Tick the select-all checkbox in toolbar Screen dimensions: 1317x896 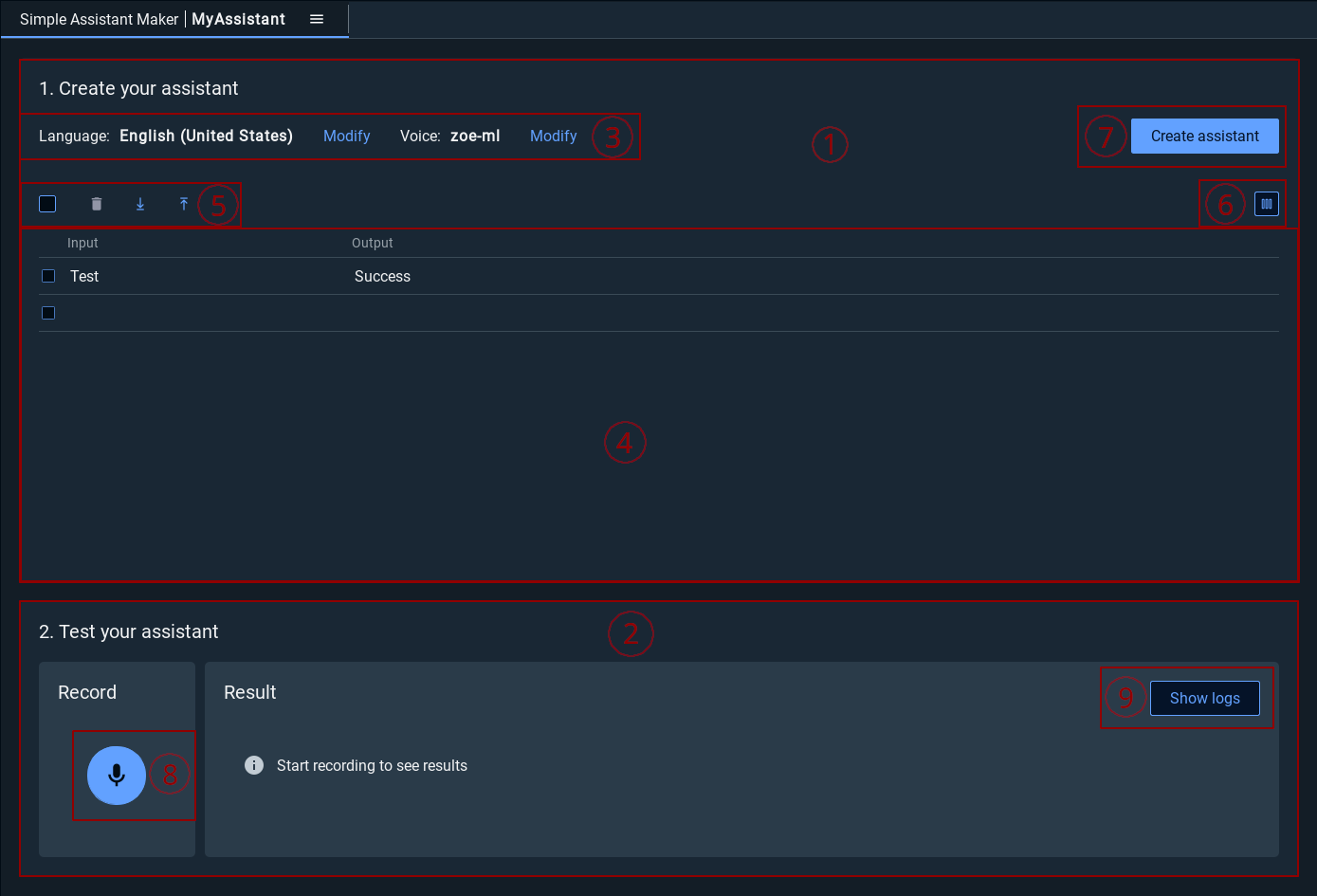tap(47, 204)
